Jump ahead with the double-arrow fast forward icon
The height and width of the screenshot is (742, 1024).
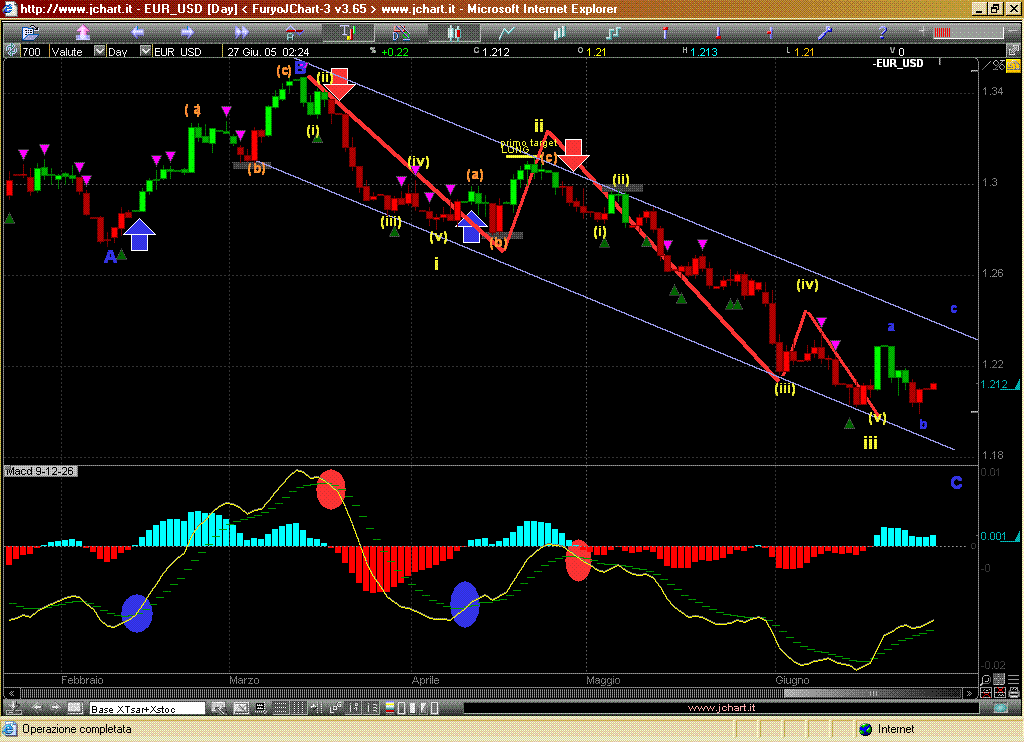[241, 32]
